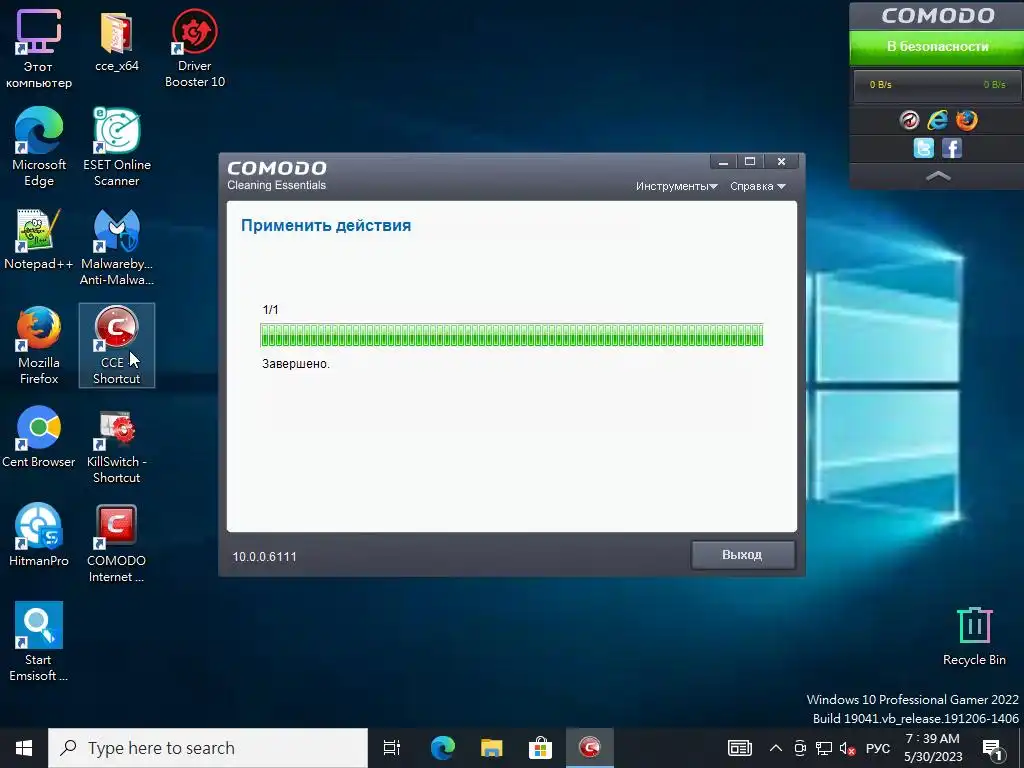Select the KillSwitch Shortcut icon
This screenshot has height=768, width=1024.
pos(117,445)
